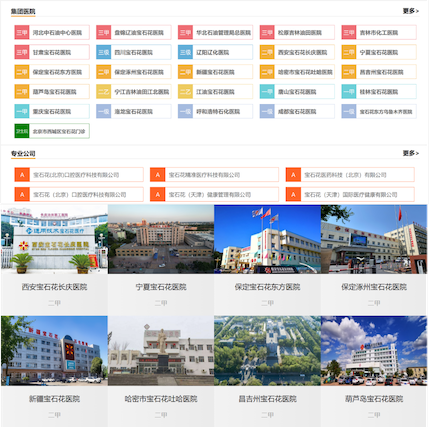The width and height of the screenshot is (429, 427).
Task: Open the 保定涿州宝石花医院 card photo
Action: (x=374, y=239)
